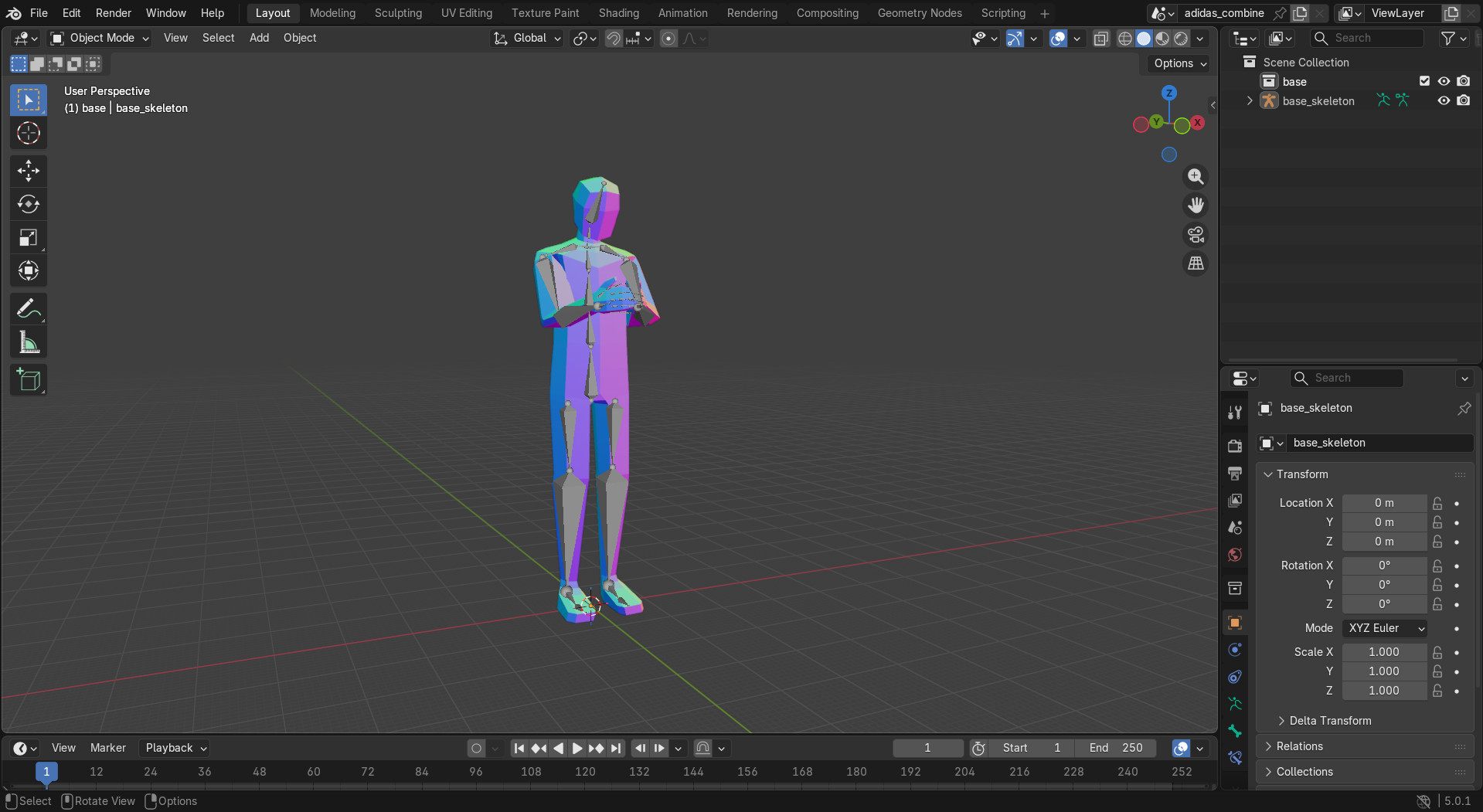Viewport: 1483px width, 812px height.
Task: Toggle camera view icon
Action: (x=1196, y=234)
